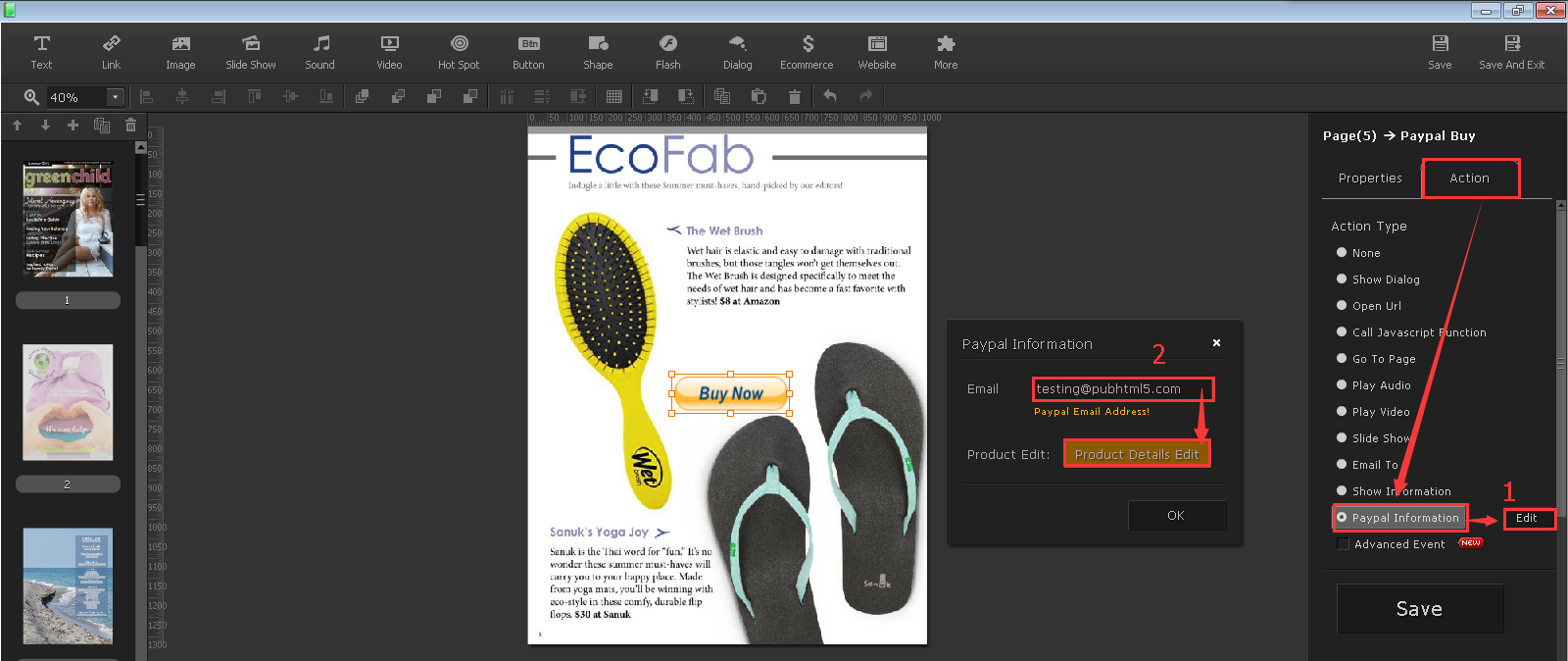Choose the Shape tool

point(598,52)
